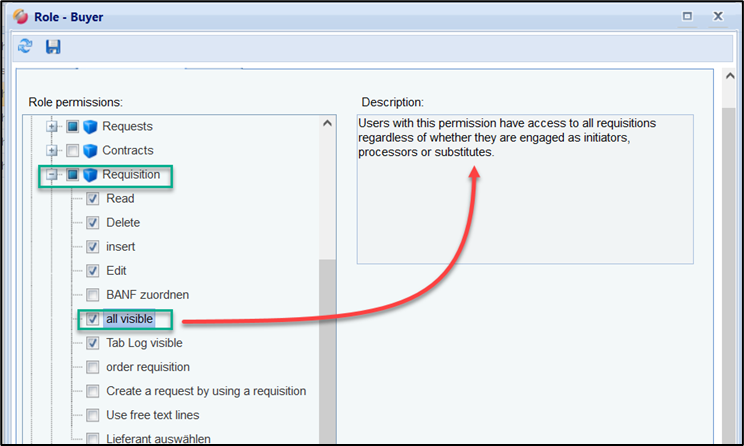Select the order requisition label
This screenshot has width=744, height=446.
[147, 367]
